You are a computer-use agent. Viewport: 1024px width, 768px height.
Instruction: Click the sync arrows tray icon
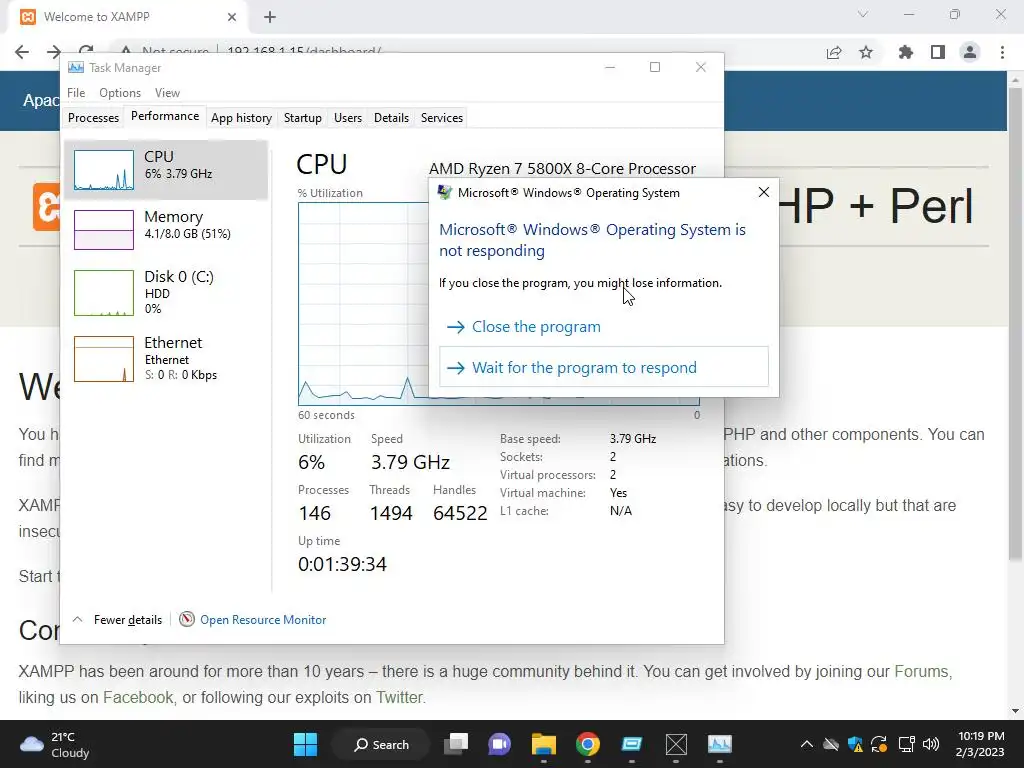click(879, 744)
